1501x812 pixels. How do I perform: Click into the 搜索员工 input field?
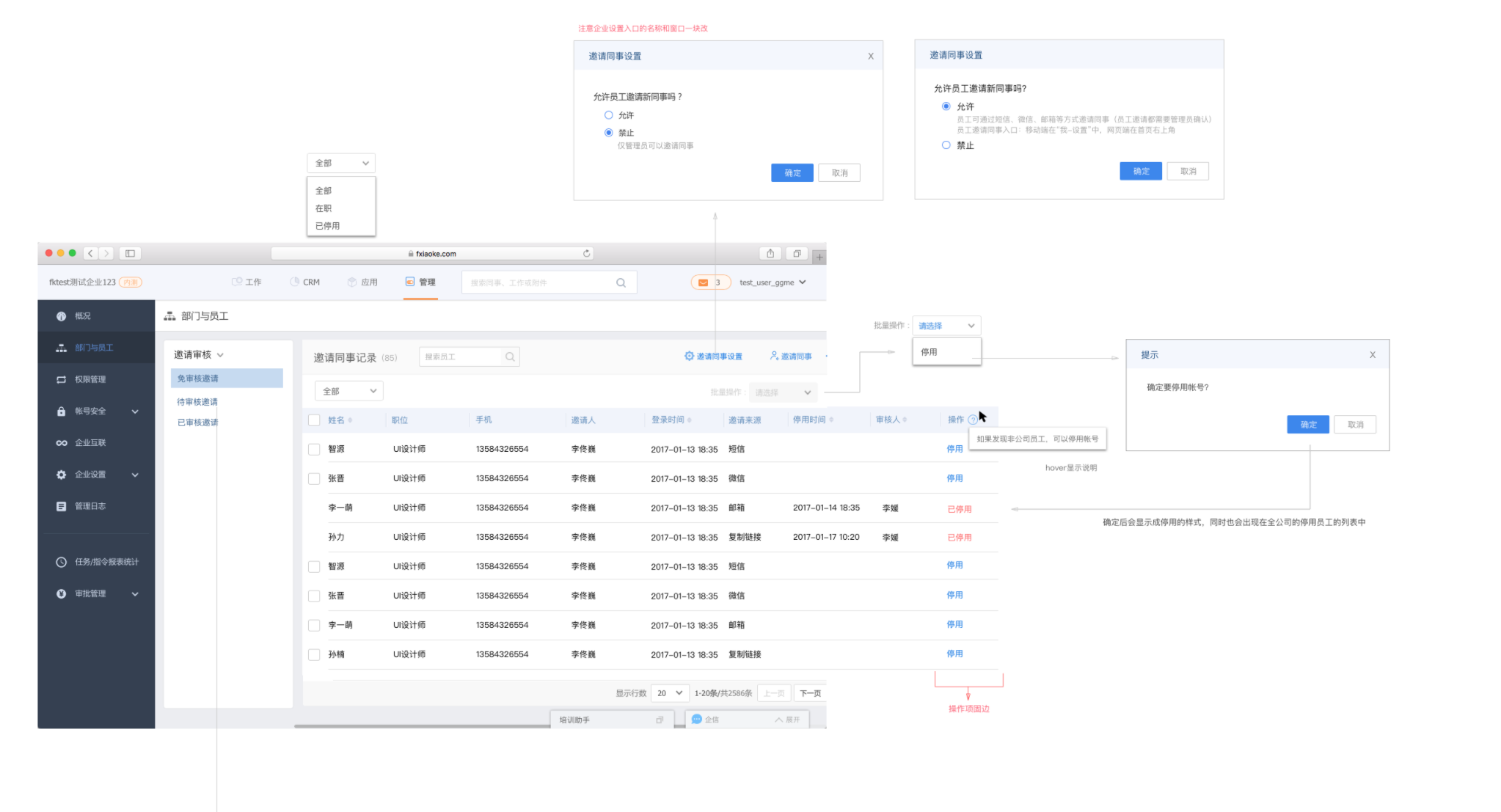(470, 356)
